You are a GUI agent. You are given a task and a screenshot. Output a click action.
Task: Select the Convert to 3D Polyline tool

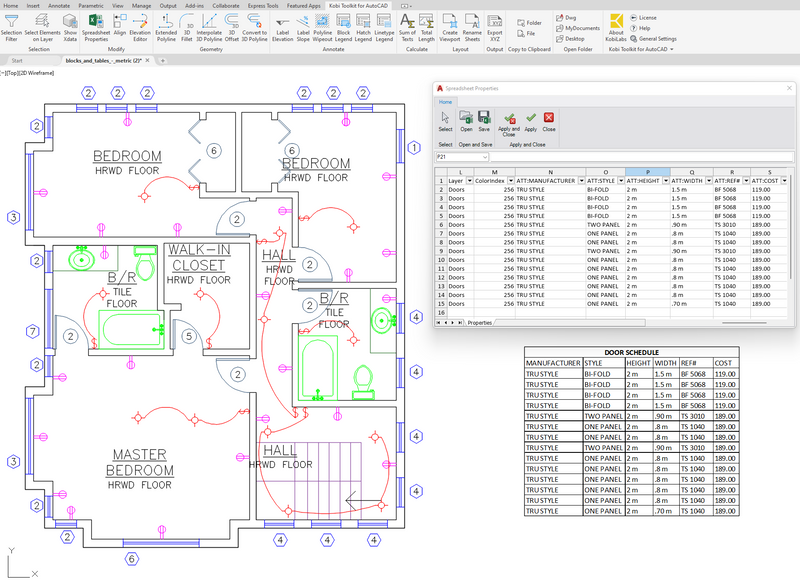254,32
